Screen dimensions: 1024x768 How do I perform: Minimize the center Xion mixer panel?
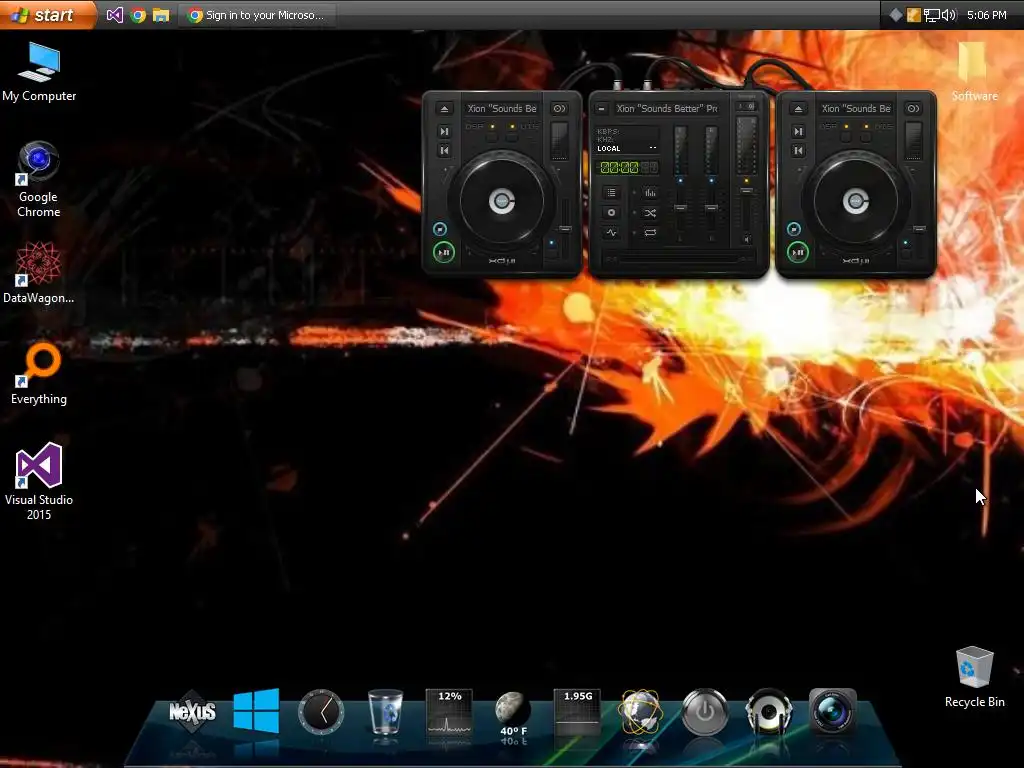(x=601, y=109)
